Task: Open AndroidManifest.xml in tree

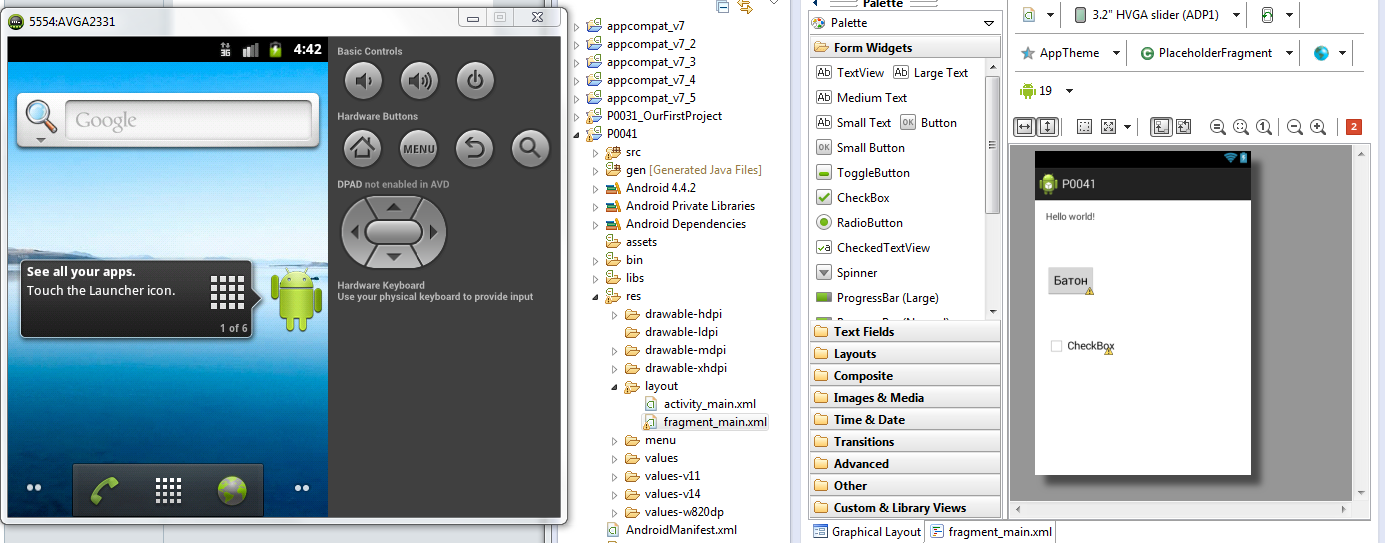Action: pyautogui.click(x=672, y=530)
